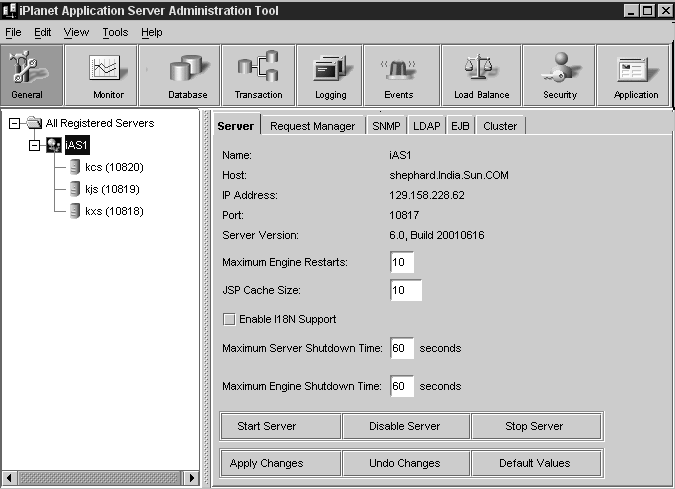675x489 pixels.
Task: Open the Edit menu
Action: click(x=43, y=32)
